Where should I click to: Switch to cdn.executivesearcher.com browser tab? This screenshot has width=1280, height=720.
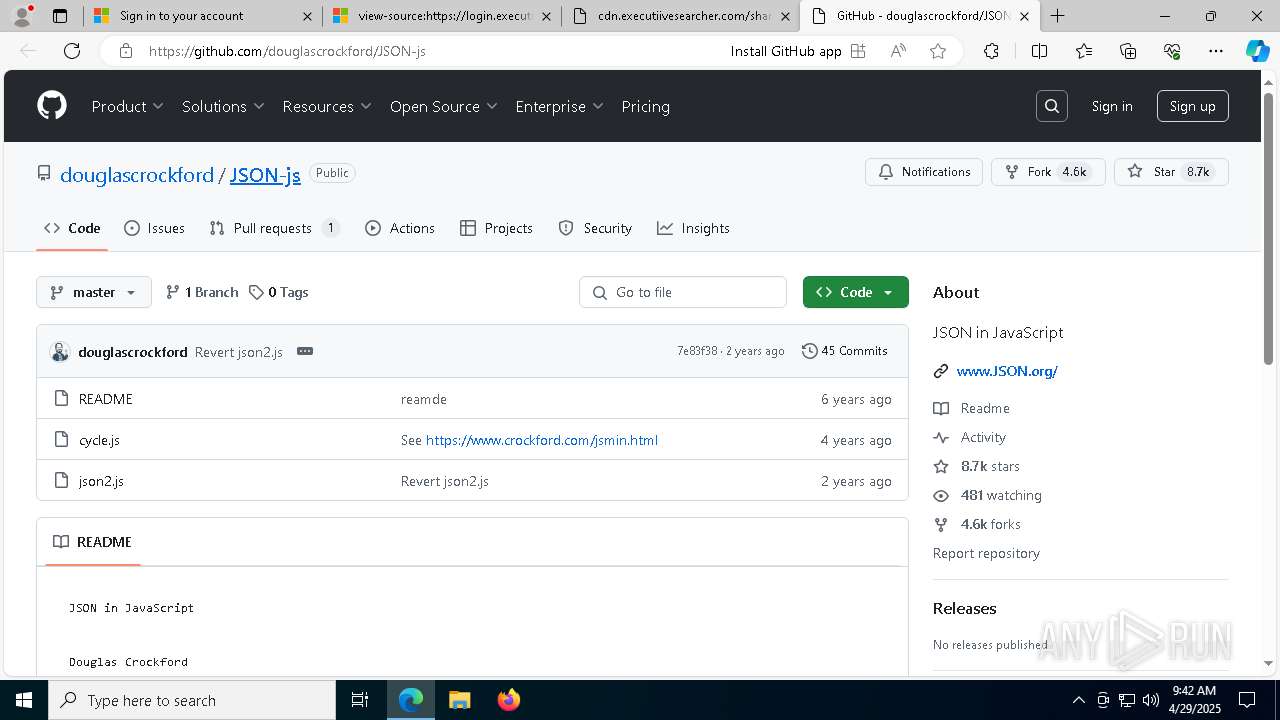[x=681, y=16]
